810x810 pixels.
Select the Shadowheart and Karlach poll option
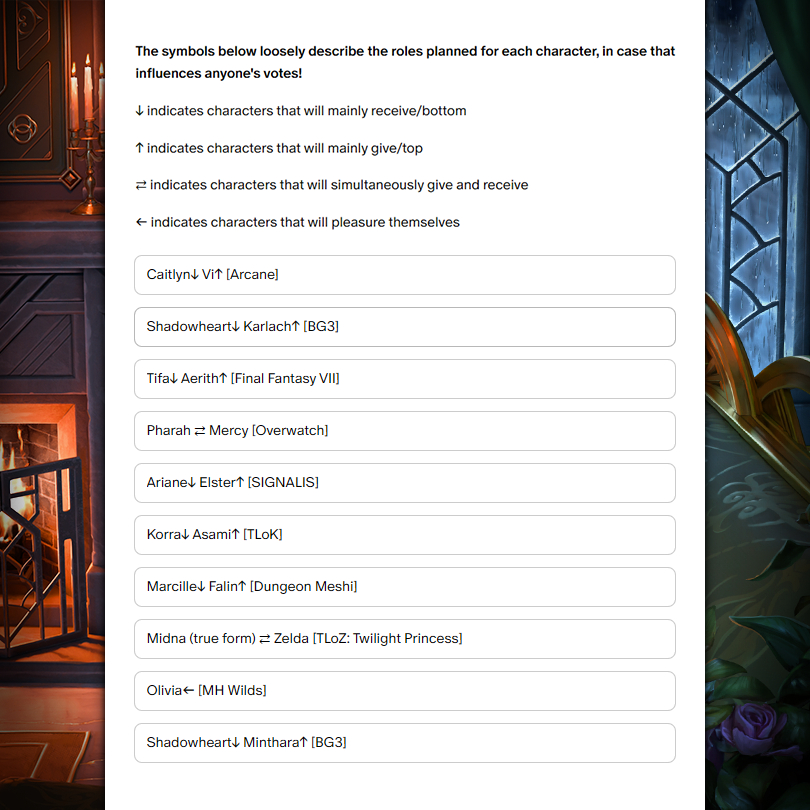(404, 327)
